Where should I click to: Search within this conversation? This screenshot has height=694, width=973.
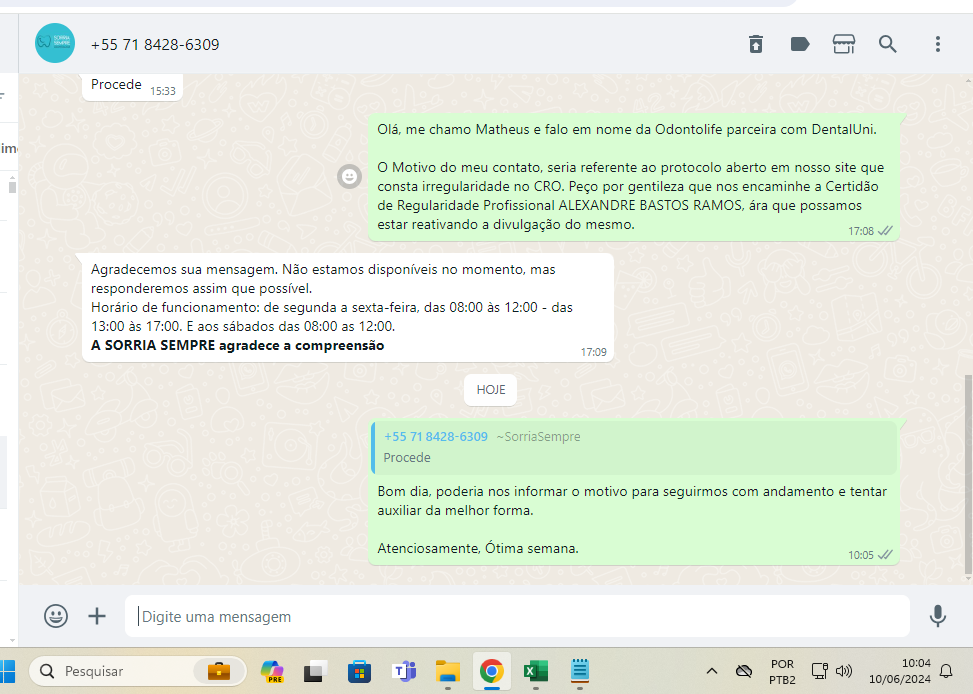pyautogui.click(x=887, y=44)
